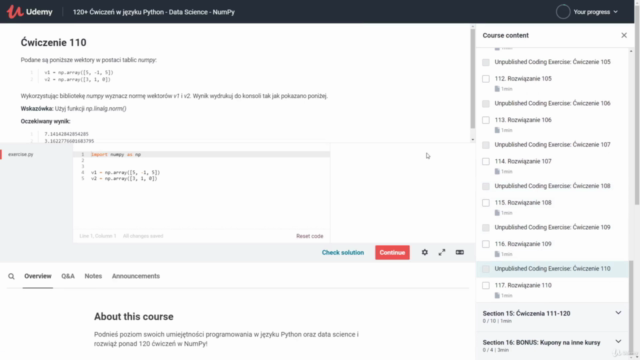Viewport: 640px width, 360px height.
Task: Click the red Continue button
Action: coord(392,252)
